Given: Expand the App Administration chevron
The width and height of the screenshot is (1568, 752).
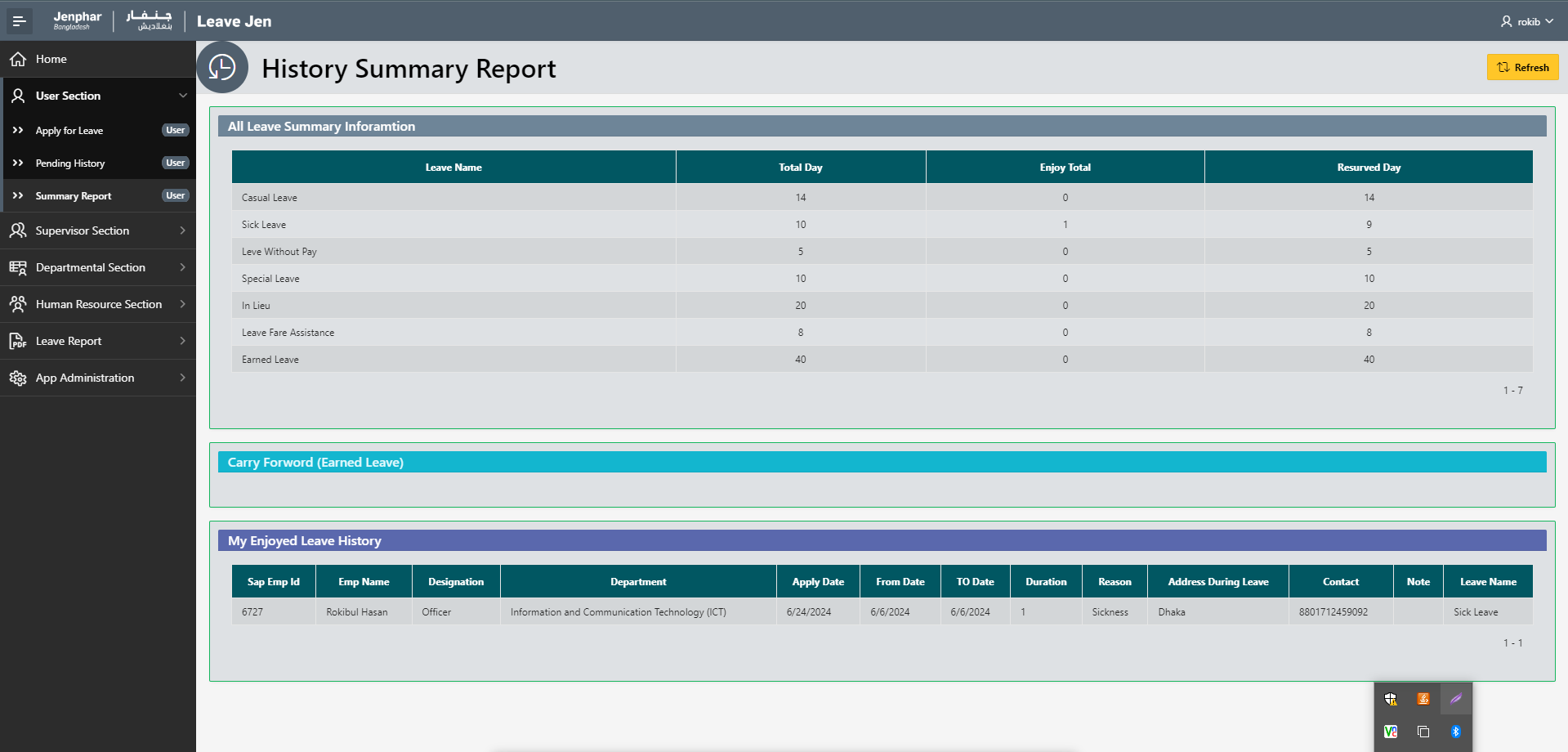Looking at the screenshot, I should (183, 378).
